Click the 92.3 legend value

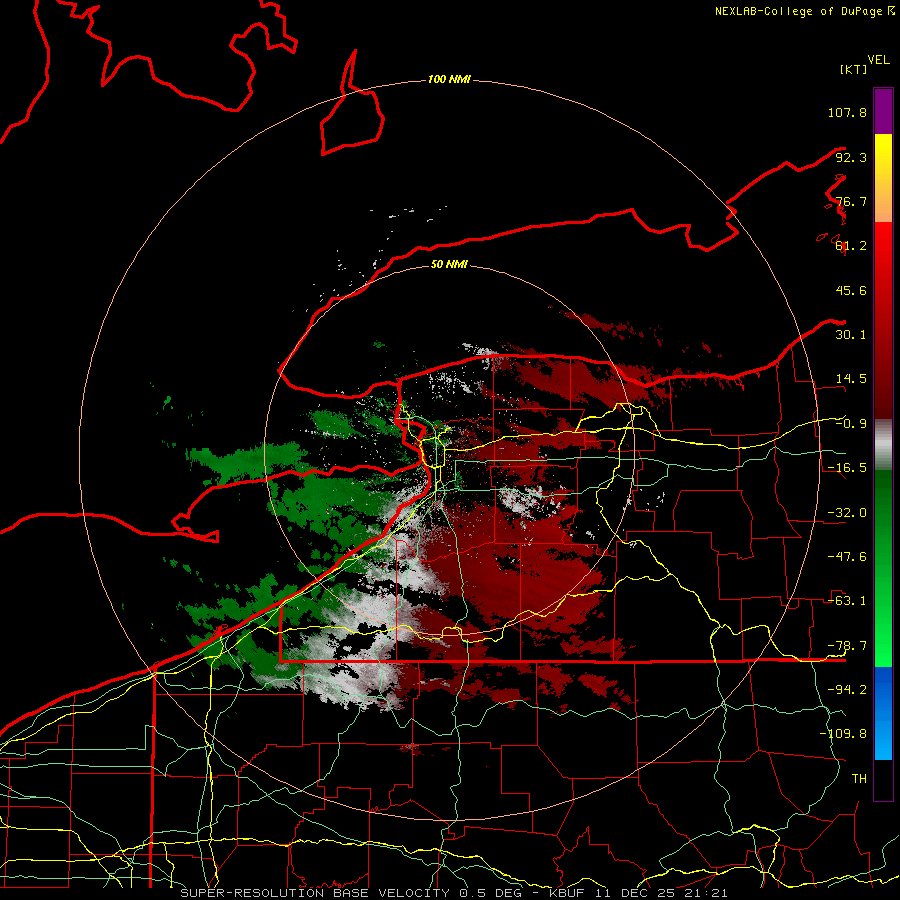(851, 157)
